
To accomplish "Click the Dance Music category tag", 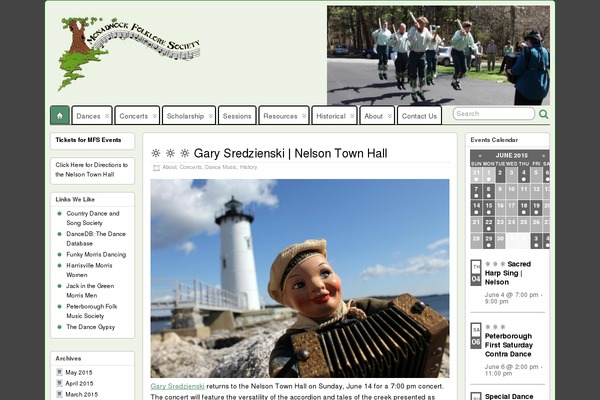I will (221, 167).
